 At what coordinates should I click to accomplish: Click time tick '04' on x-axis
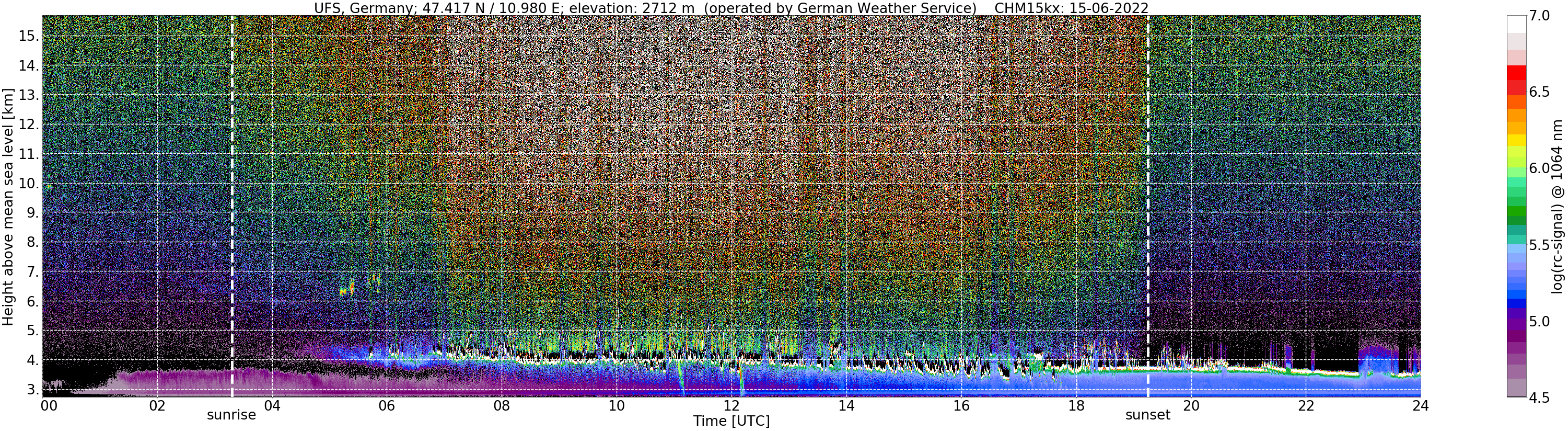(x=272, y=405)
